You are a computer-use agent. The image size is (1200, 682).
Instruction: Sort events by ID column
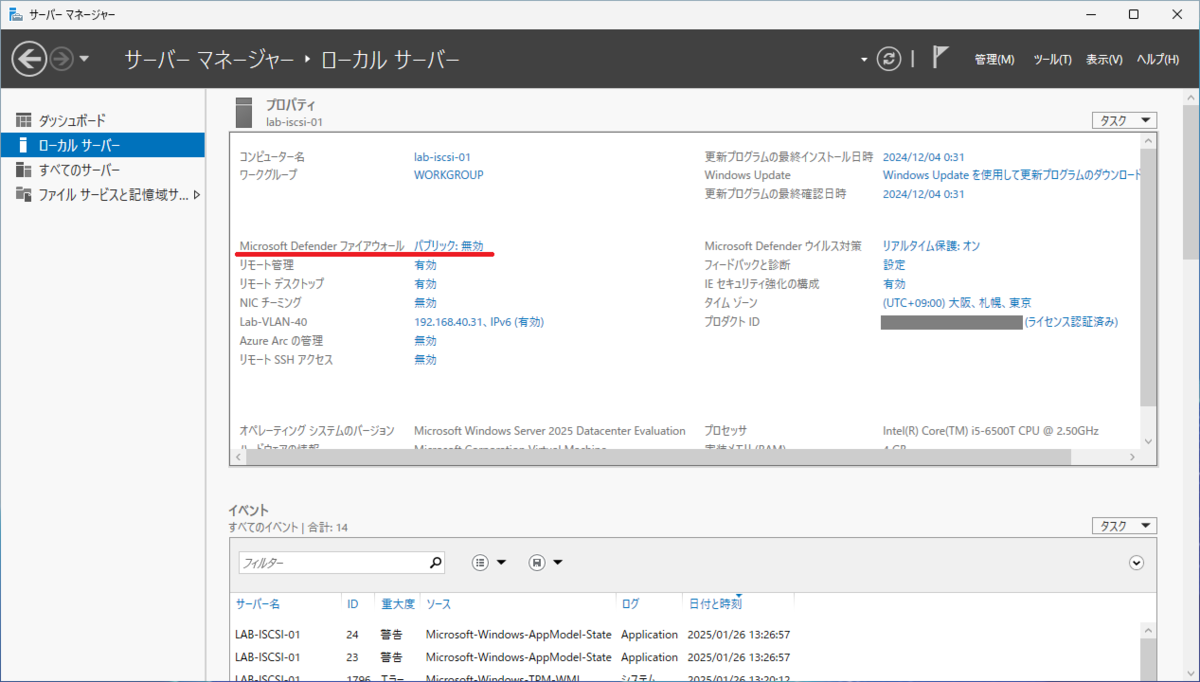click(352, 604)
